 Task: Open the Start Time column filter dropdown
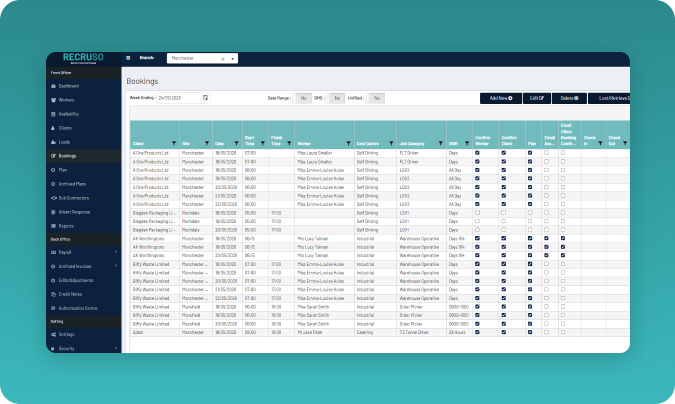tap(263, 143)
